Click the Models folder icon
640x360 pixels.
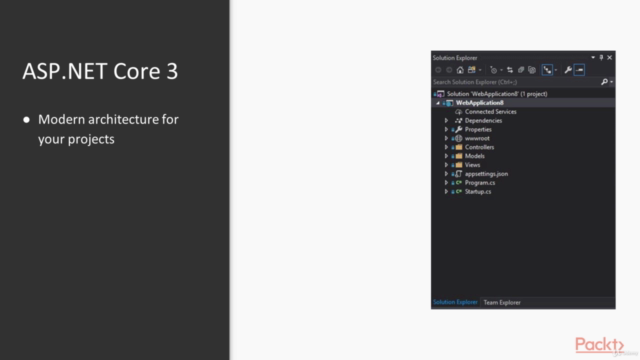click(459, 156)
